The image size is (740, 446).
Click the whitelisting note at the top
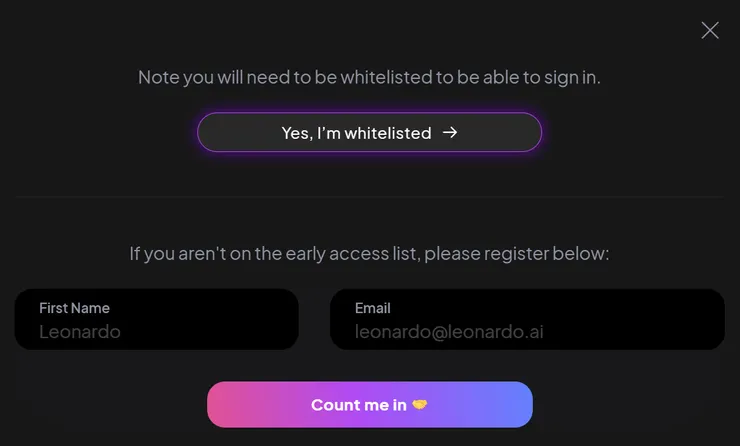tap(369, 77)
